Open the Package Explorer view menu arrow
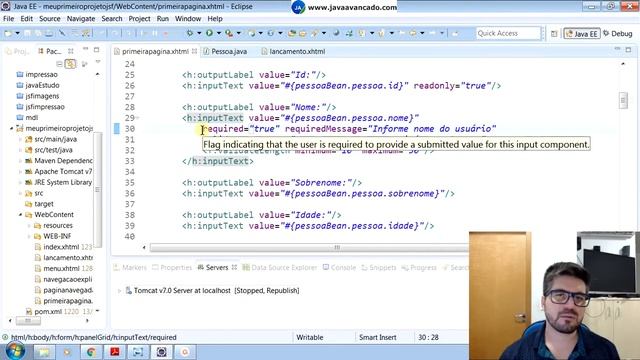Viewport: 640px width, 360px height. point(98,62)
